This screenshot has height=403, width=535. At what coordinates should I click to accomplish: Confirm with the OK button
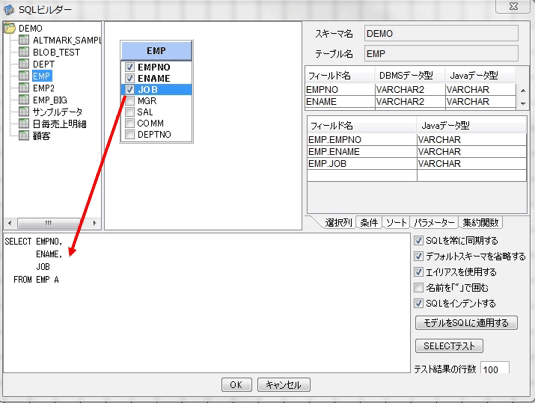point(236,385)
